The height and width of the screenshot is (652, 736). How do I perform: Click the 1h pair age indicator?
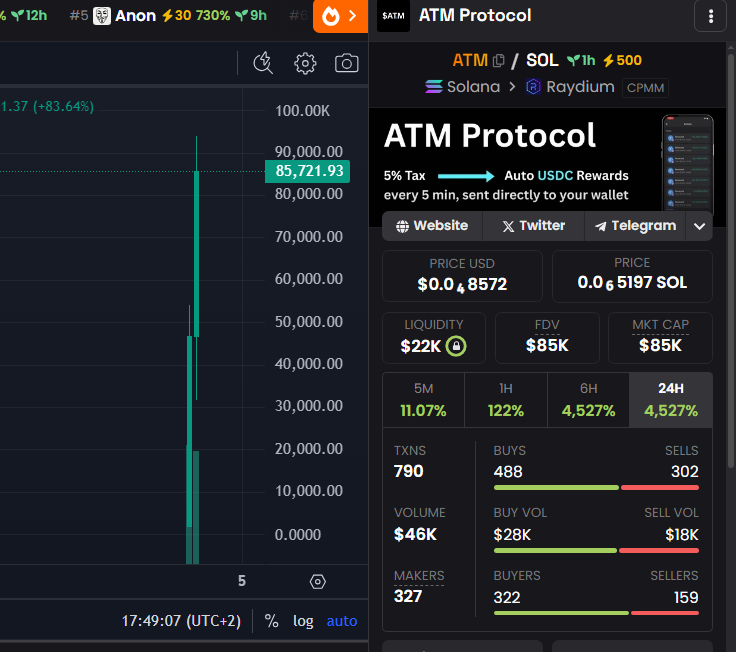pyautogui.click(x=581, y=61)
